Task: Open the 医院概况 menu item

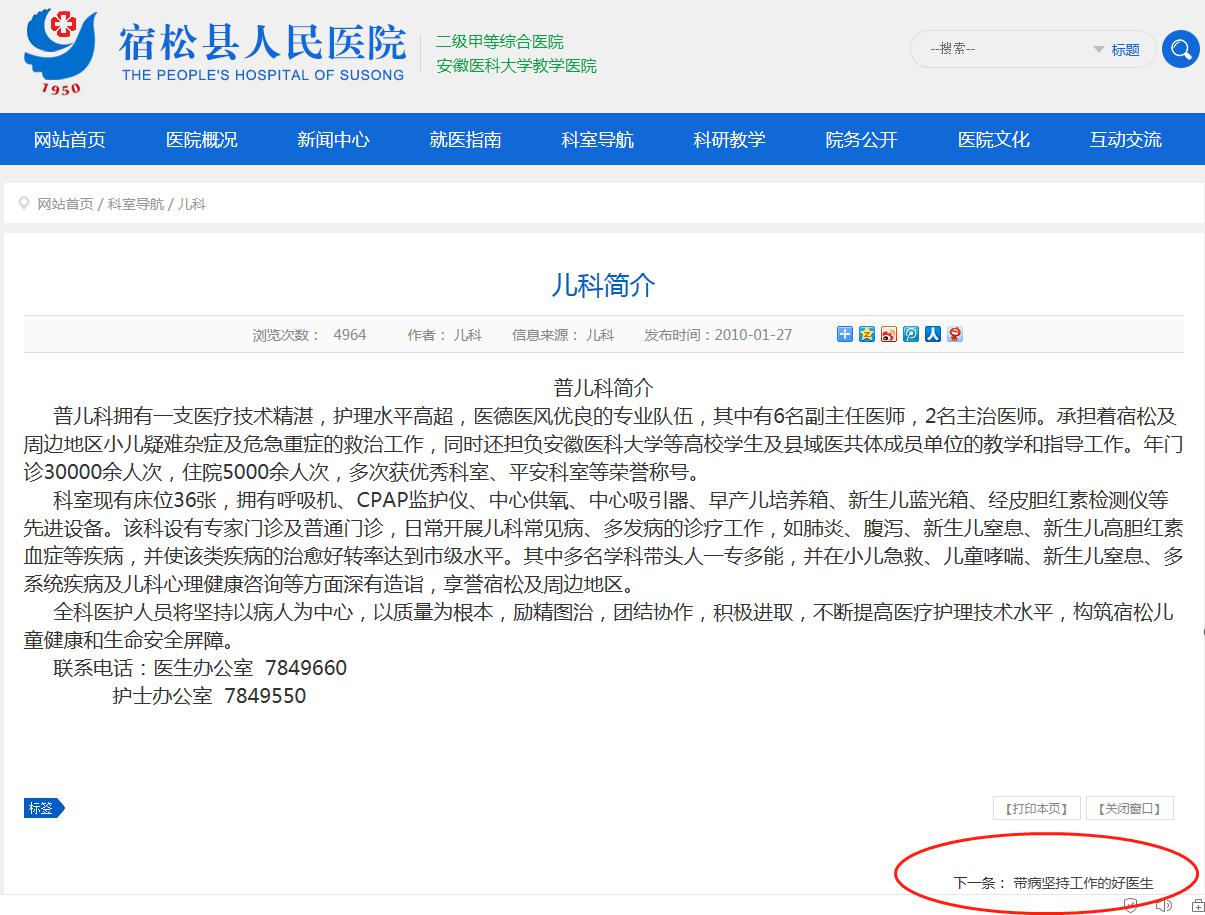Action: 202,140
